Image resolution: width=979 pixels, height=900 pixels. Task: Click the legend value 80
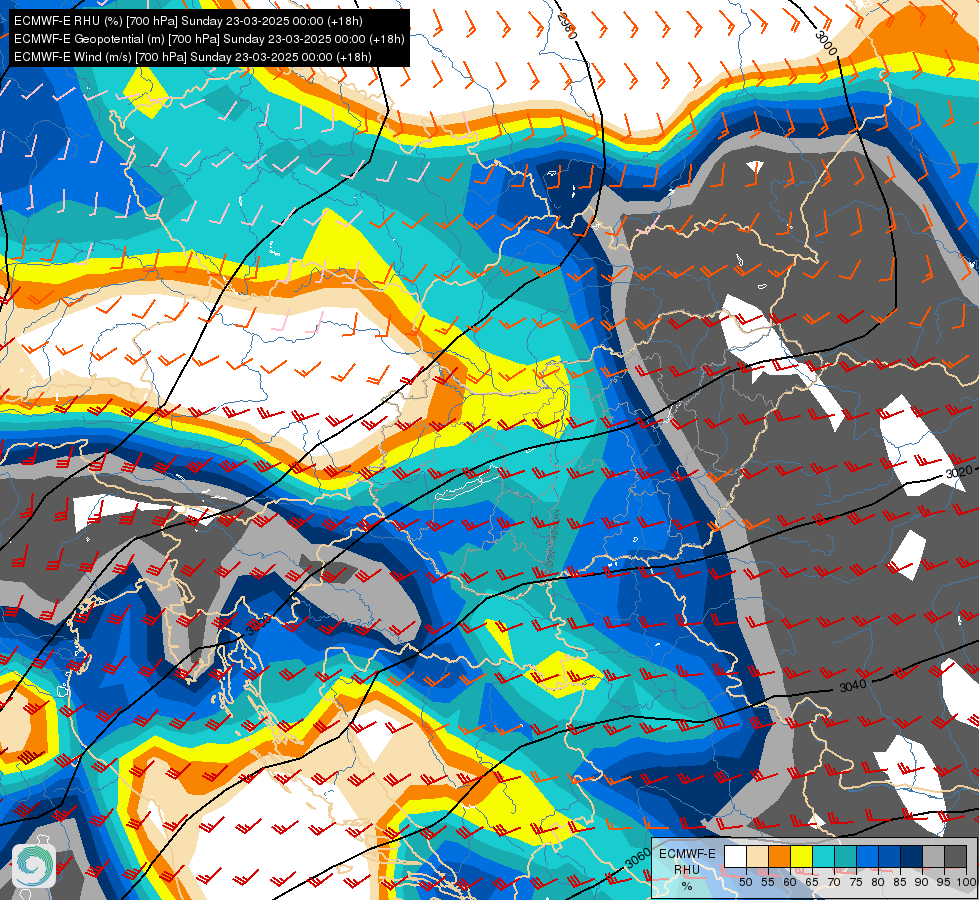878,882
